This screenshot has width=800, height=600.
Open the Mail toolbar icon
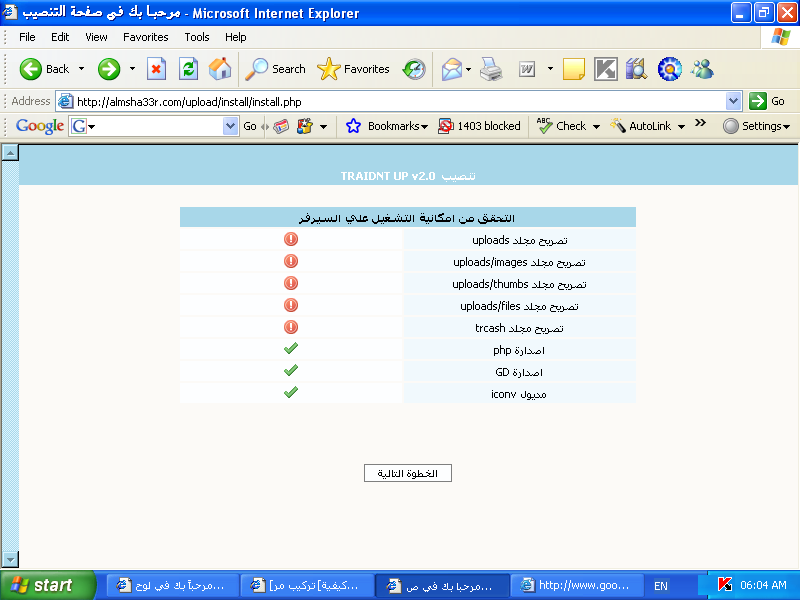(x=452, y=69)
